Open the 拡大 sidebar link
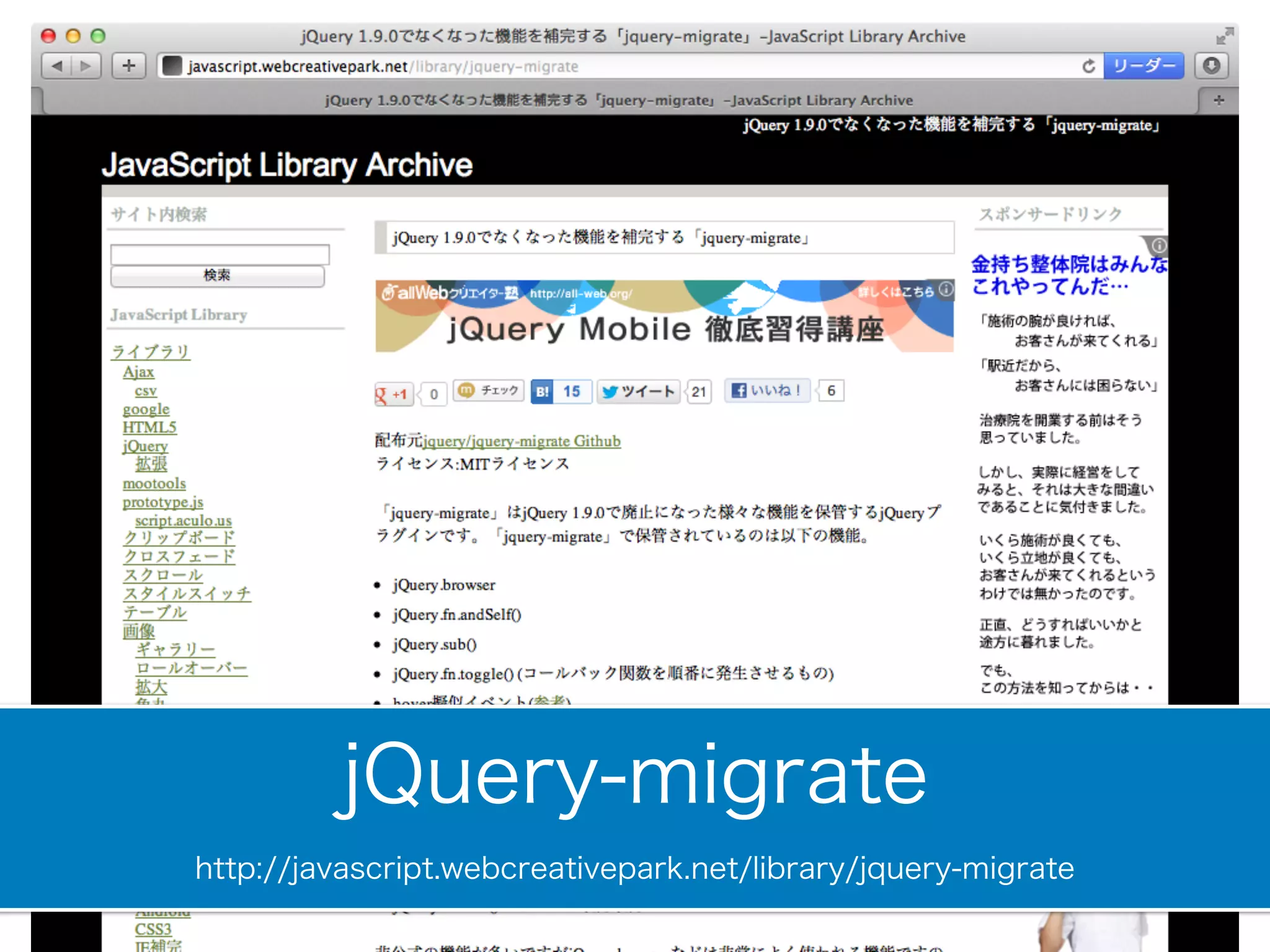Viewport: 1270px width, 952px height. 151,687
